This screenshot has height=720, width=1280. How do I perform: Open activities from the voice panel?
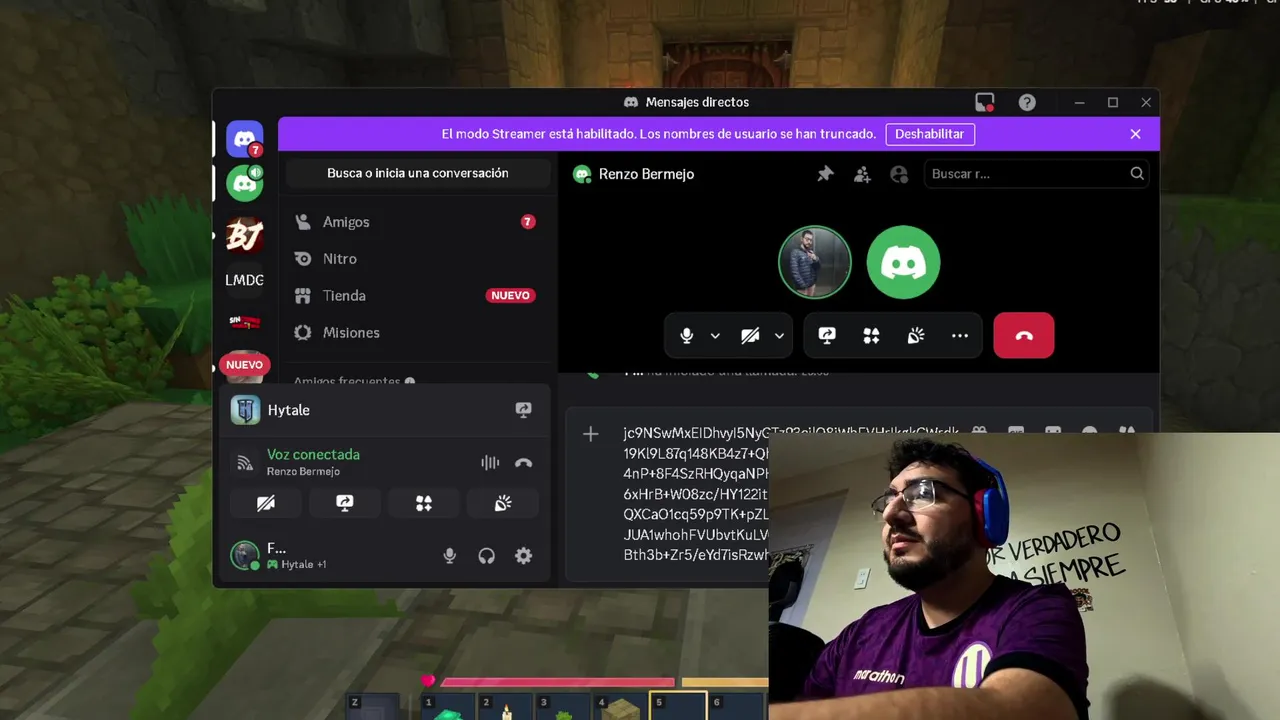click(x=424, y=504)
